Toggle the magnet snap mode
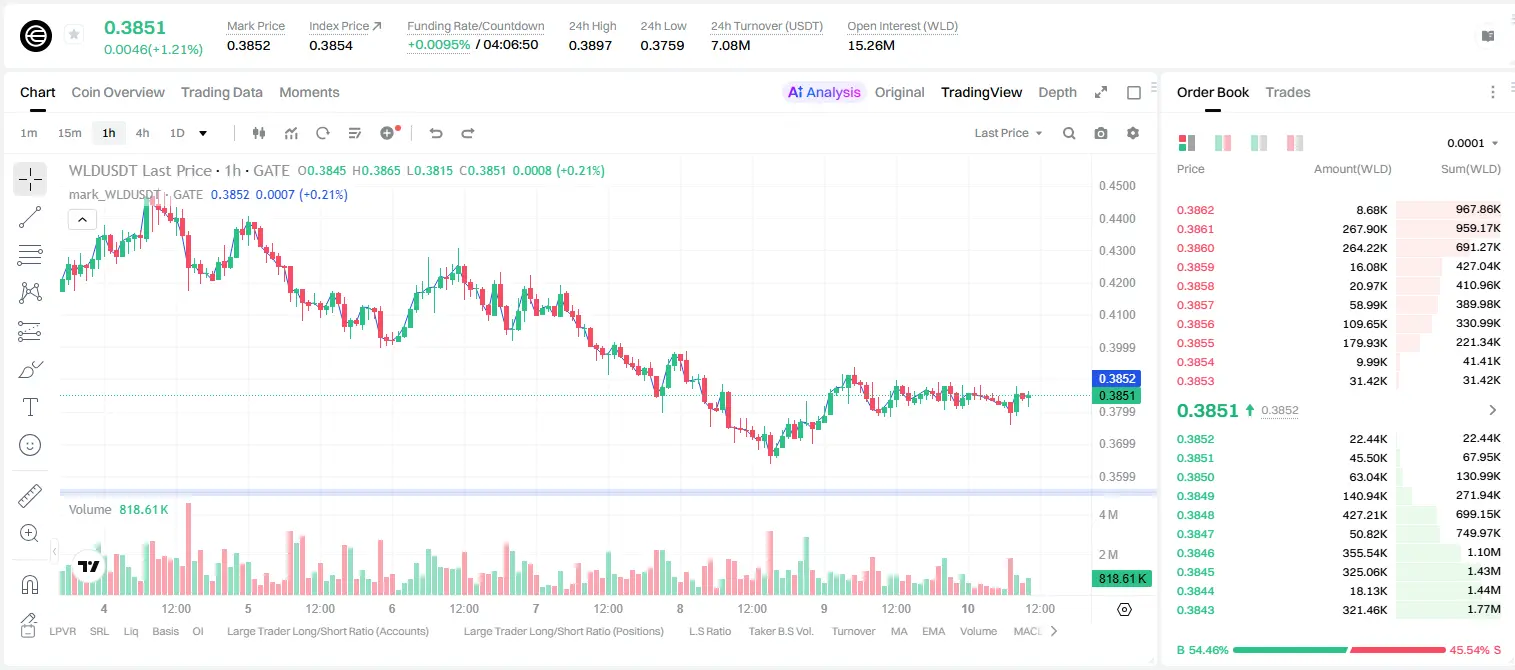The image size is (1515, 670). (30, 584)
